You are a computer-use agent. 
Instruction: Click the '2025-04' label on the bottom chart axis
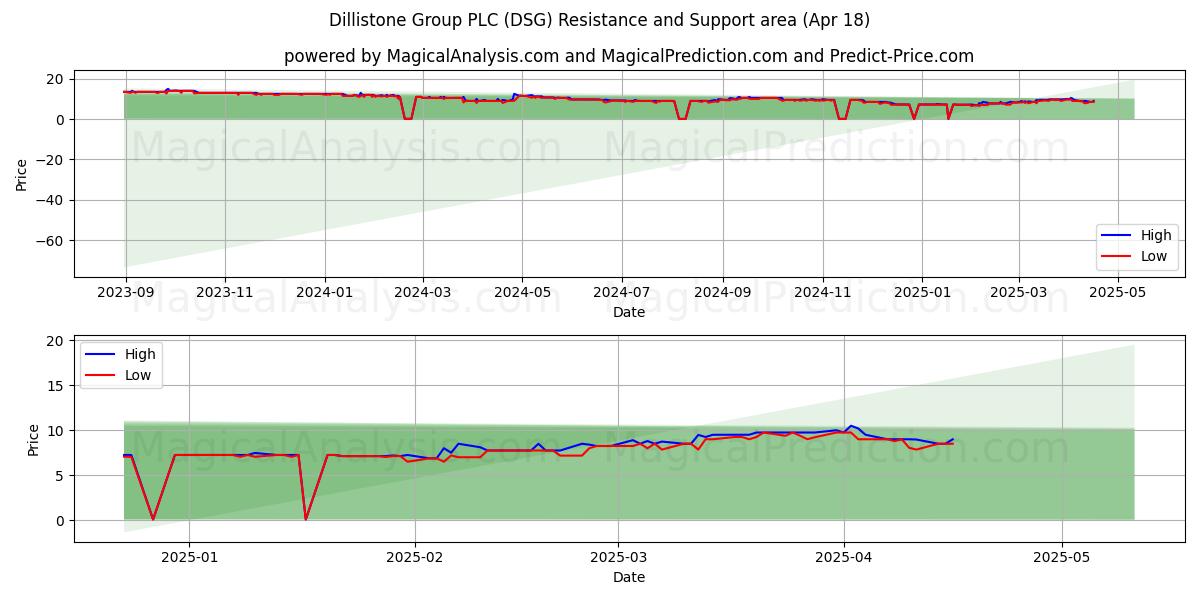pos(844,559)
